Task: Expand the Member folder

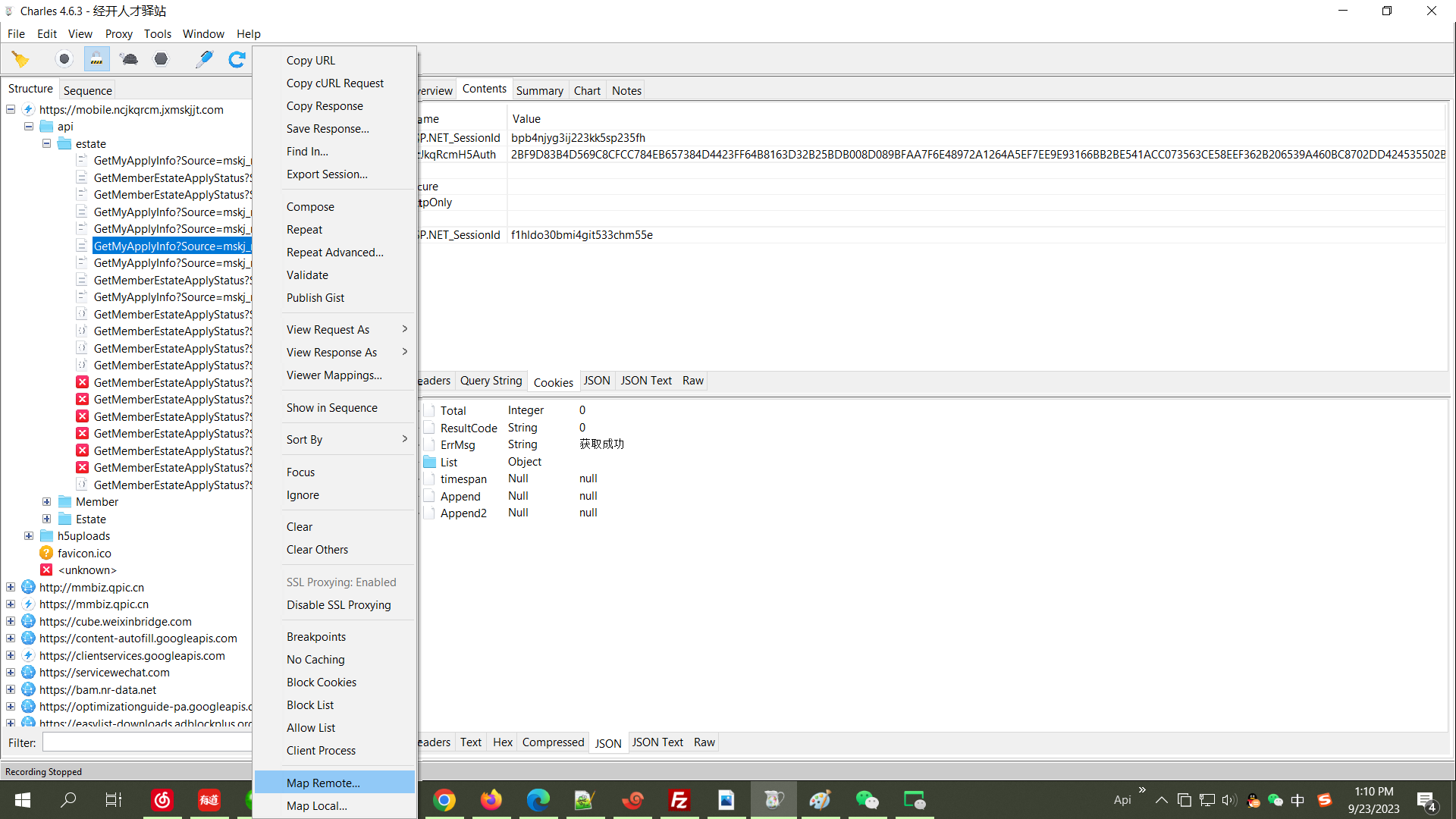Action: [x=47, y=502]
